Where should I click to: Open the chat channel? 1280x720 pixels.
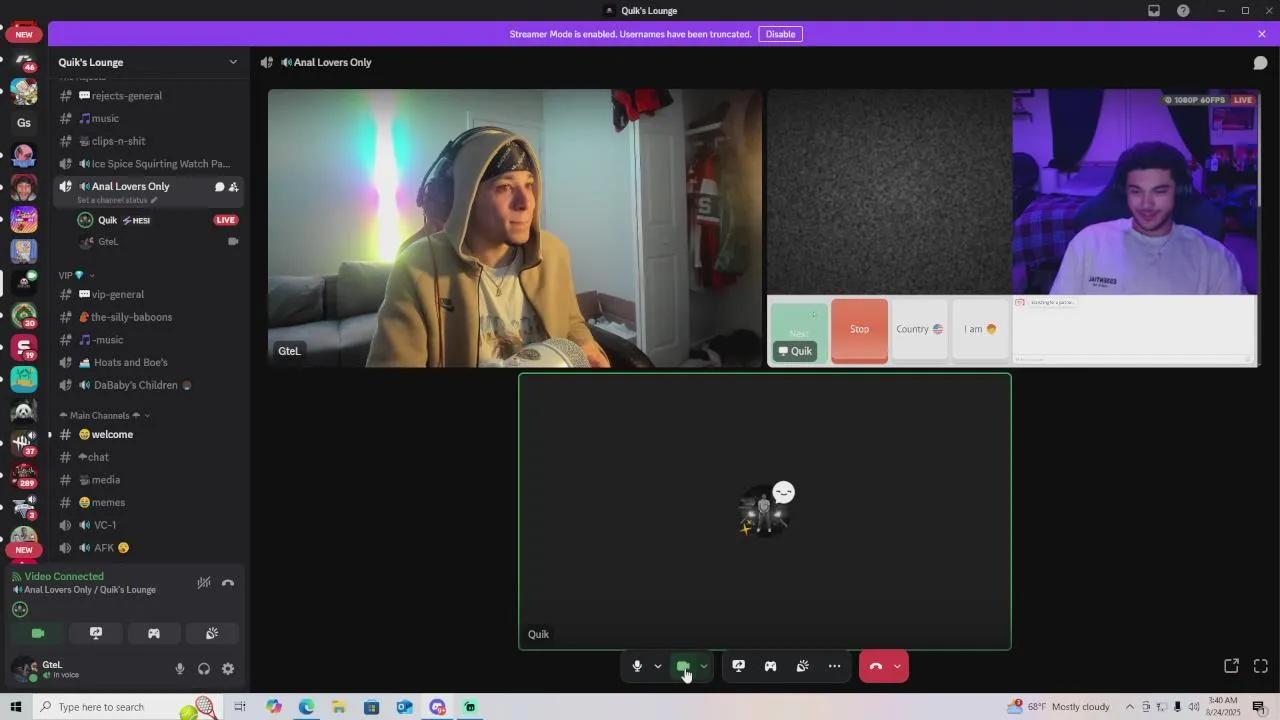150,457
